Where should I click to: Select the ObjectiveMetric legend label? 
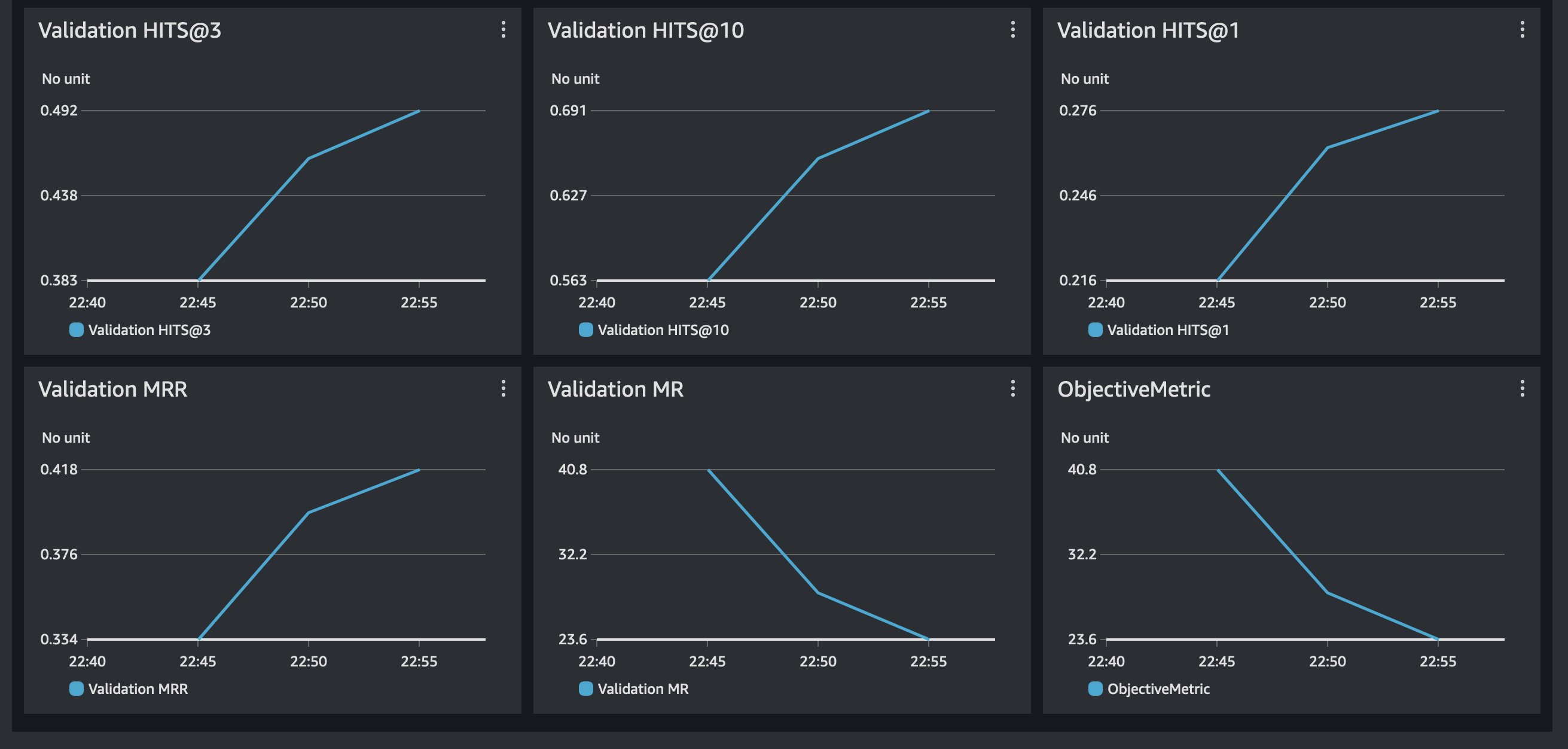(x=1158, y=689)
